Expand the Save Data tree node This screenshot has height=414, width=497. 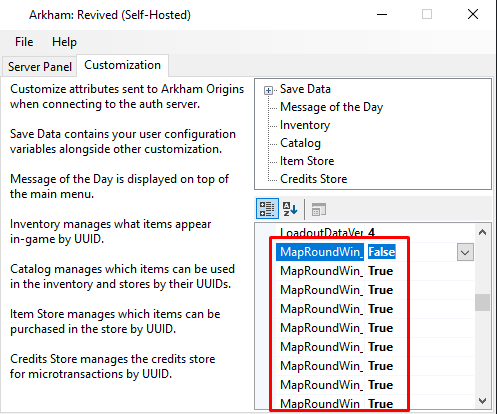pyautogui.click(x=268, y=90)
